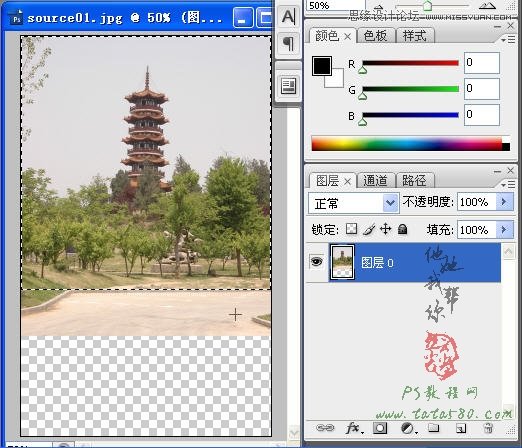
Task: Open the Character panel icon
Action: (288, 16)
